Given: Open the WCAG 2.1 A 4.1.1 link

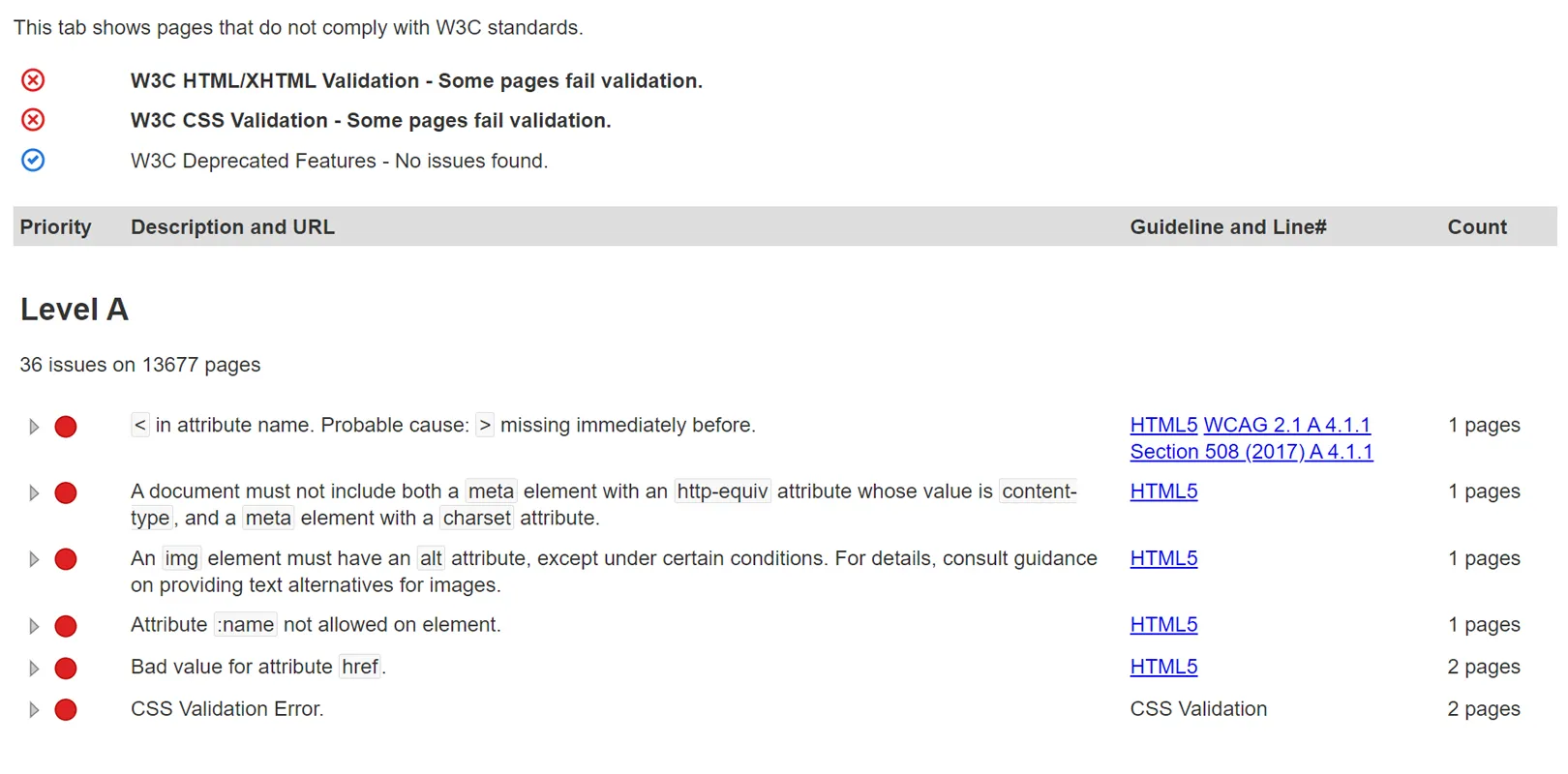Looking at the screenshot, I should point(1286,425).
